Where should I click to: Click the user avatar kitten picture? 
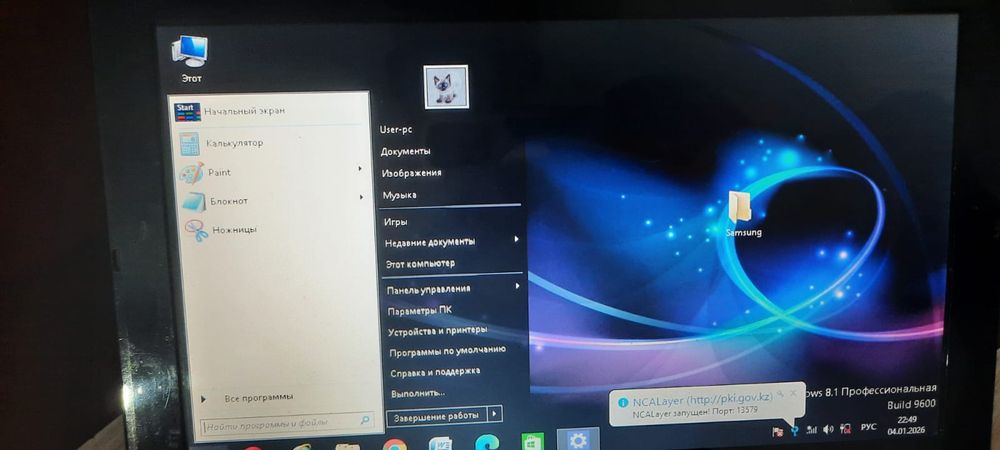(446, 86)
